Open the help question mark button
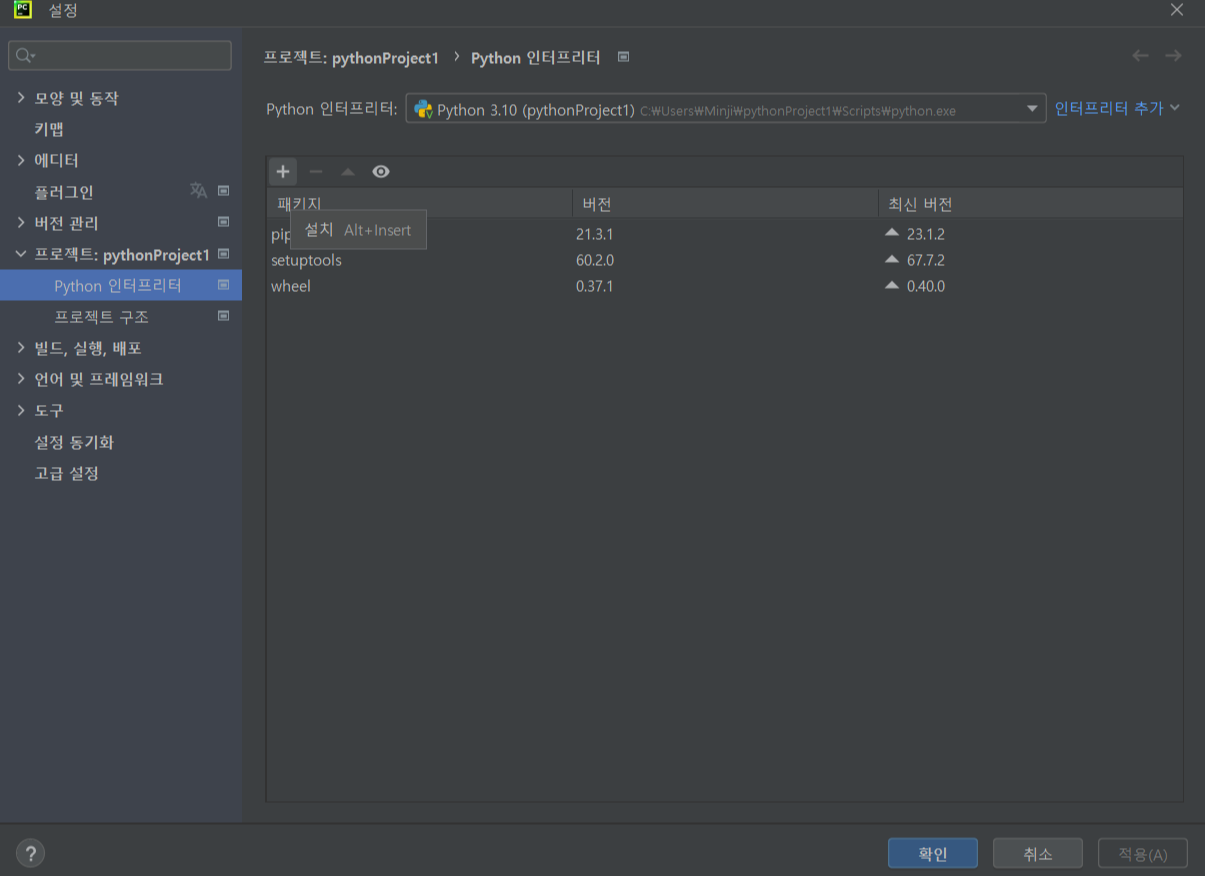 [x=31, y=853]
